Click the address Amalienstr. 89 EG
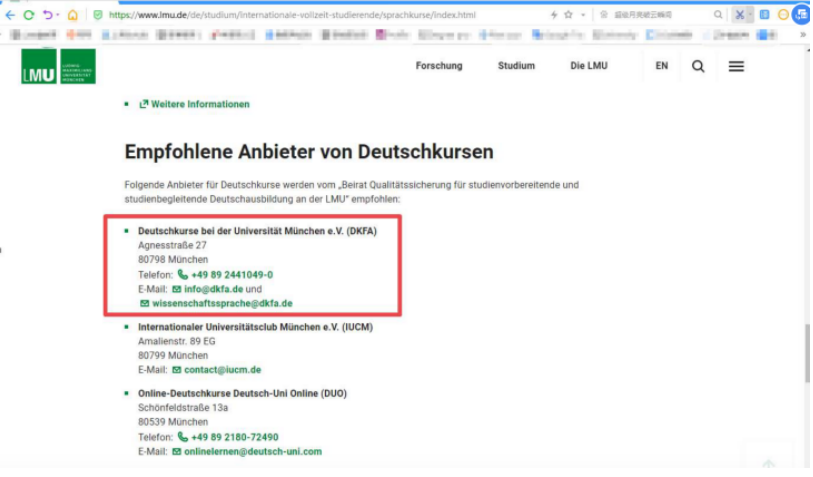The height and width of the screenshot is (477, 813). (x=177, y=342)
